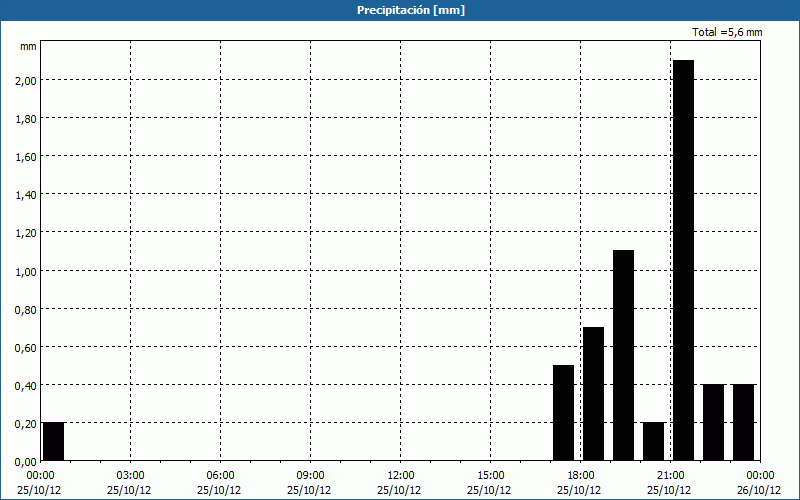The width and height of the screenshot is (800, 500).
Task: Select the 0,20 mm bar after 00:00 on 25/10/12
Action: (x=54, y=442)
